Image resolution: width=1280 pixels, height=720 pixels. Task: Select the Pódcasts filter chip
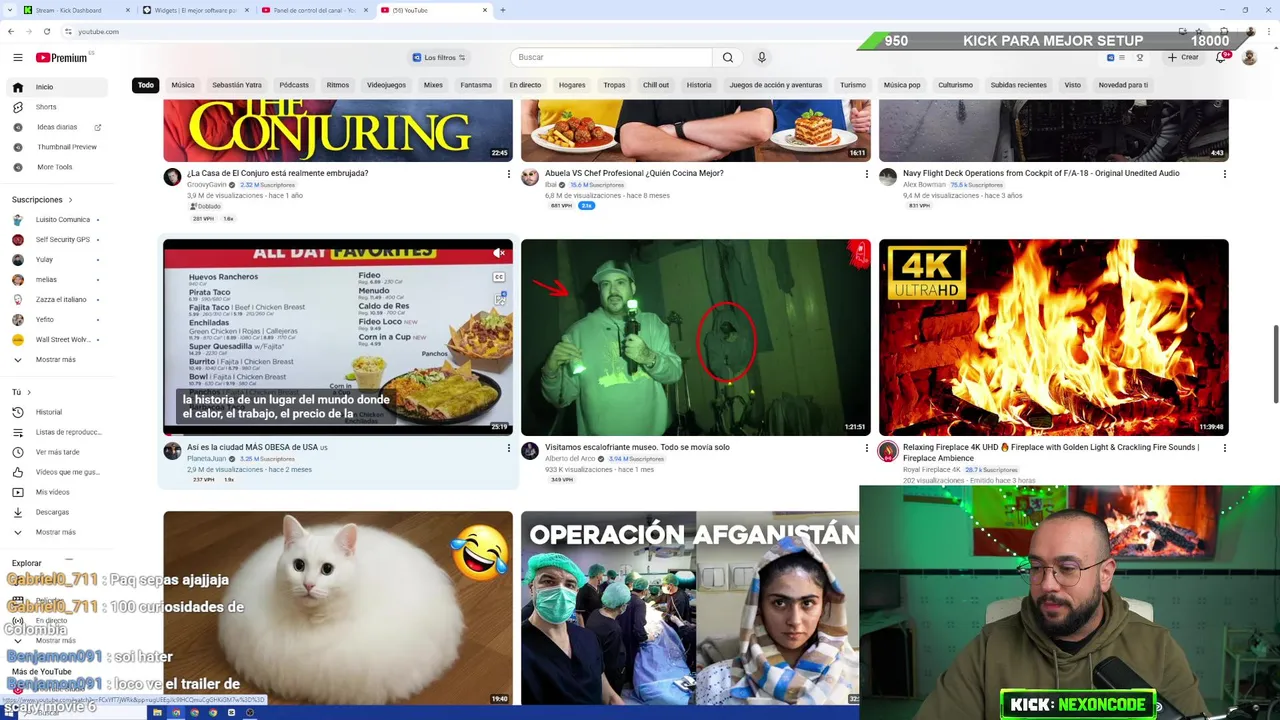pos(294,85)
